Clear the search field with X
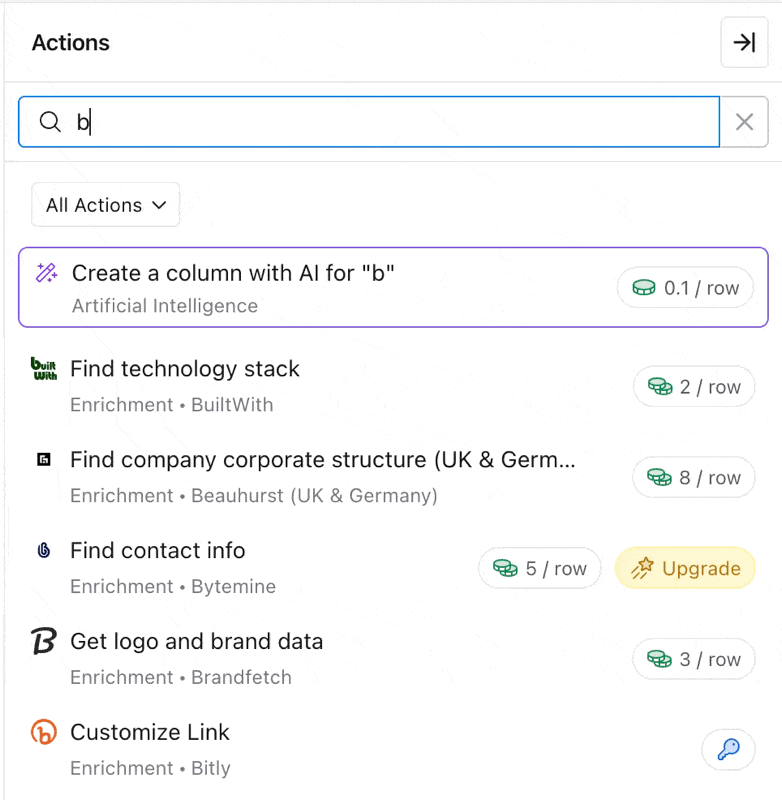The width and height of the screenshot is (782, 800). (744, 122)
